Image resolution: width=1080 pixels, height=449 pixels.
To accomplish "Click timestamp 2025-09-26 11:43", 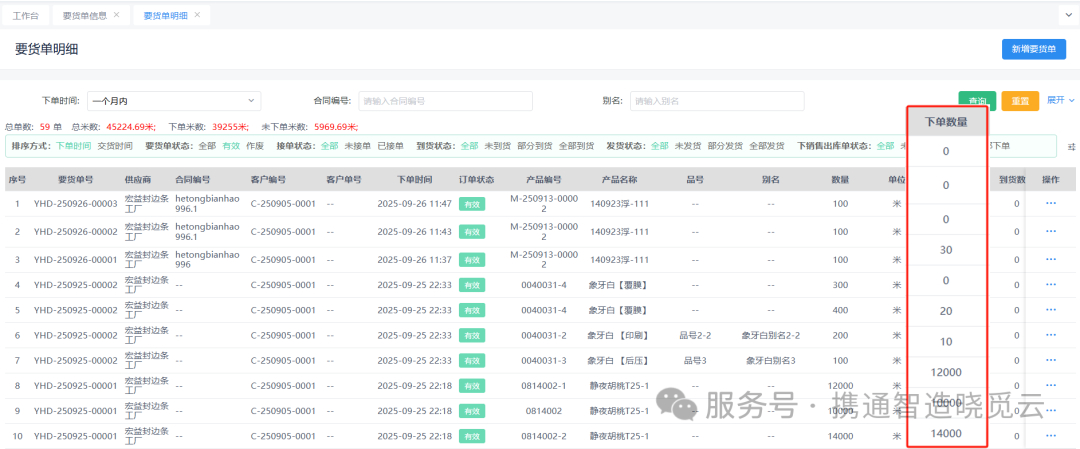I will pos(415,231).
